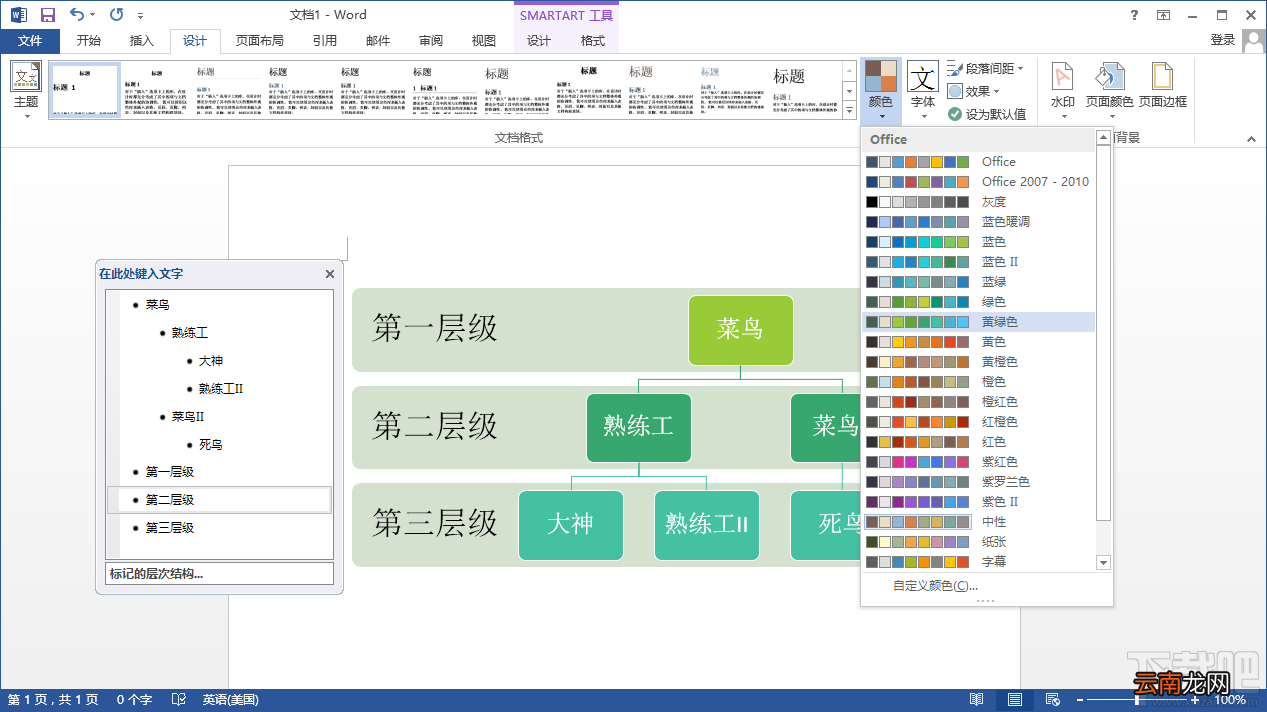Open the Fonts (字体) button

[923, 90]
